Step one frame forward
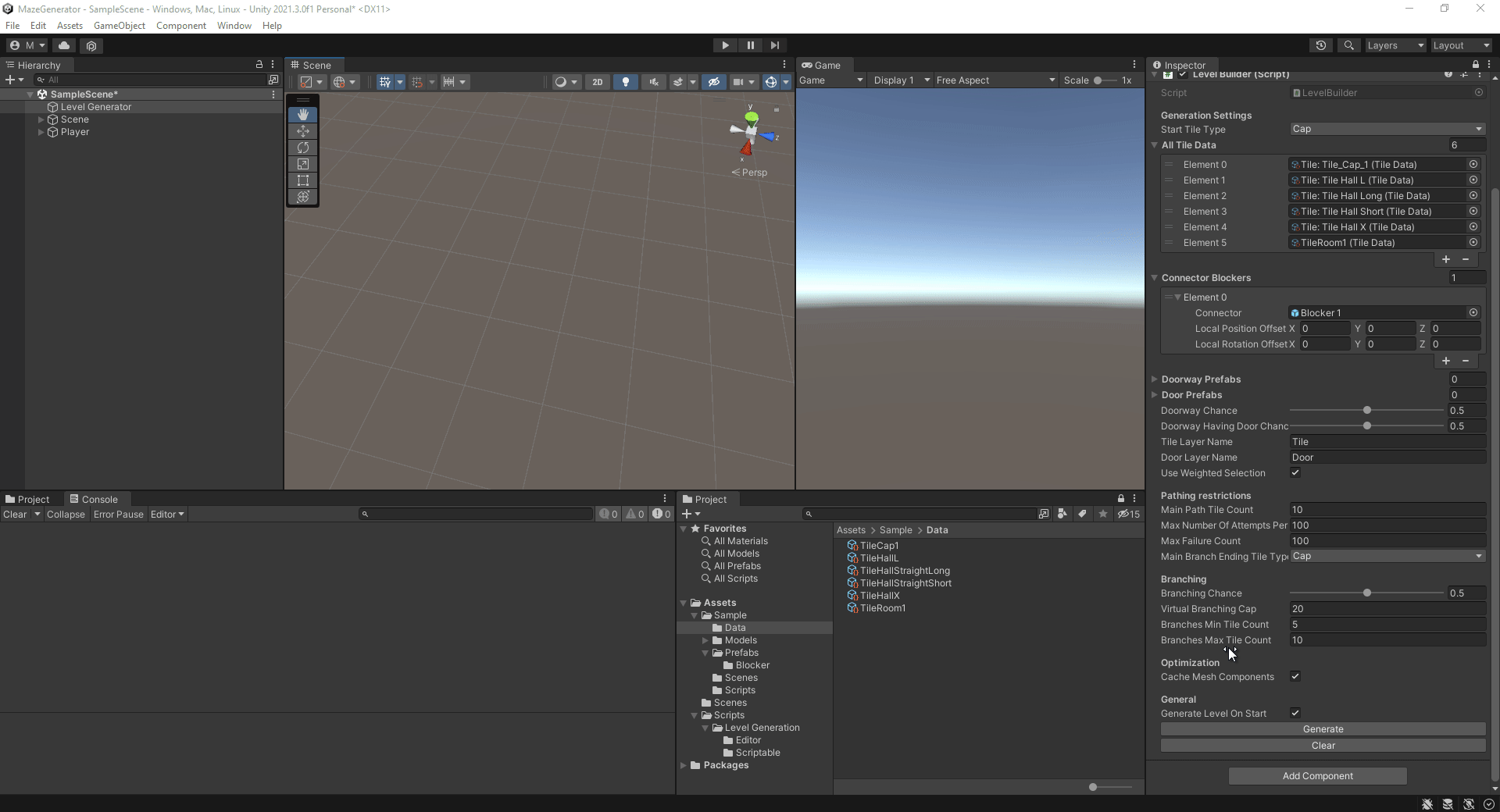Viewport: 1500px width, 812px height. (775, 45)
